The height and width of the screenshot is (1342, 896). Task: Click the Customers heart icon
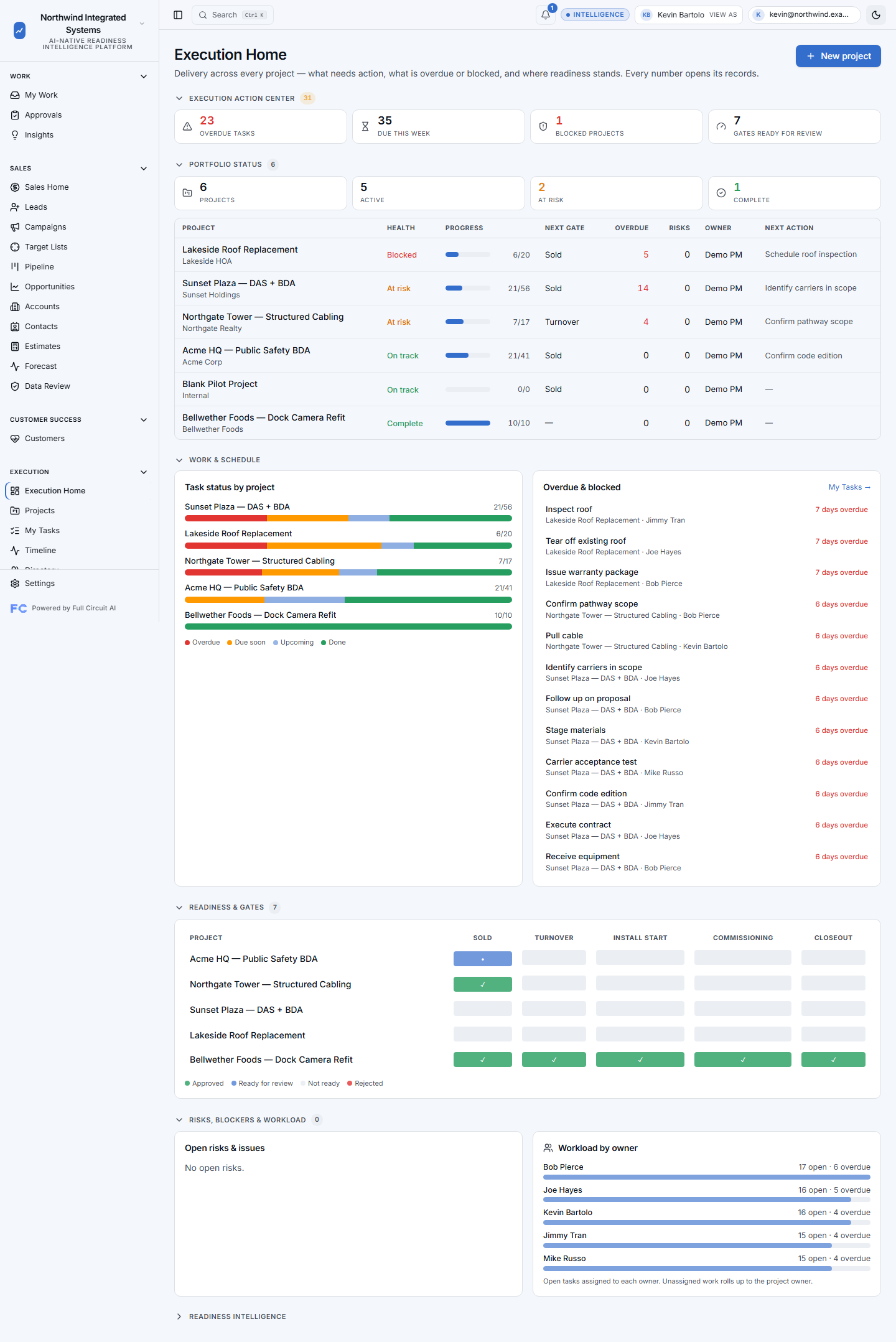15,439
